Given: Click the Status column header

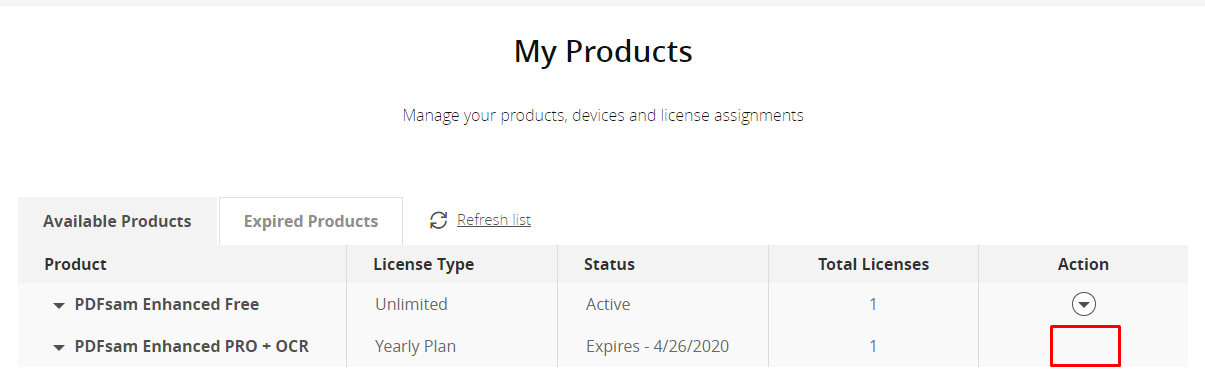Looking at the screenshot, I should pyautogui.click(x=610, y=264).
